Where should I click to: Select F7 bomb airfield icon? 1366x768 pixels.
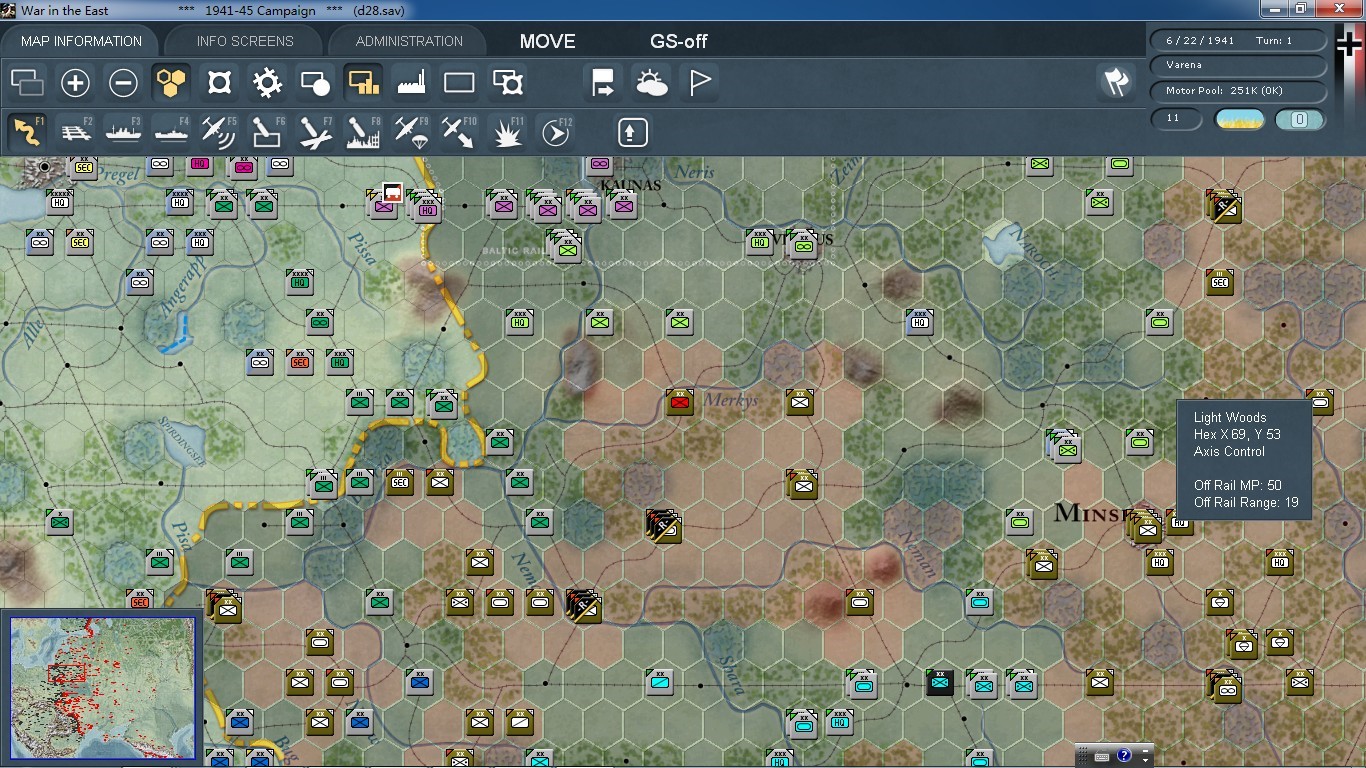(315, 132)
